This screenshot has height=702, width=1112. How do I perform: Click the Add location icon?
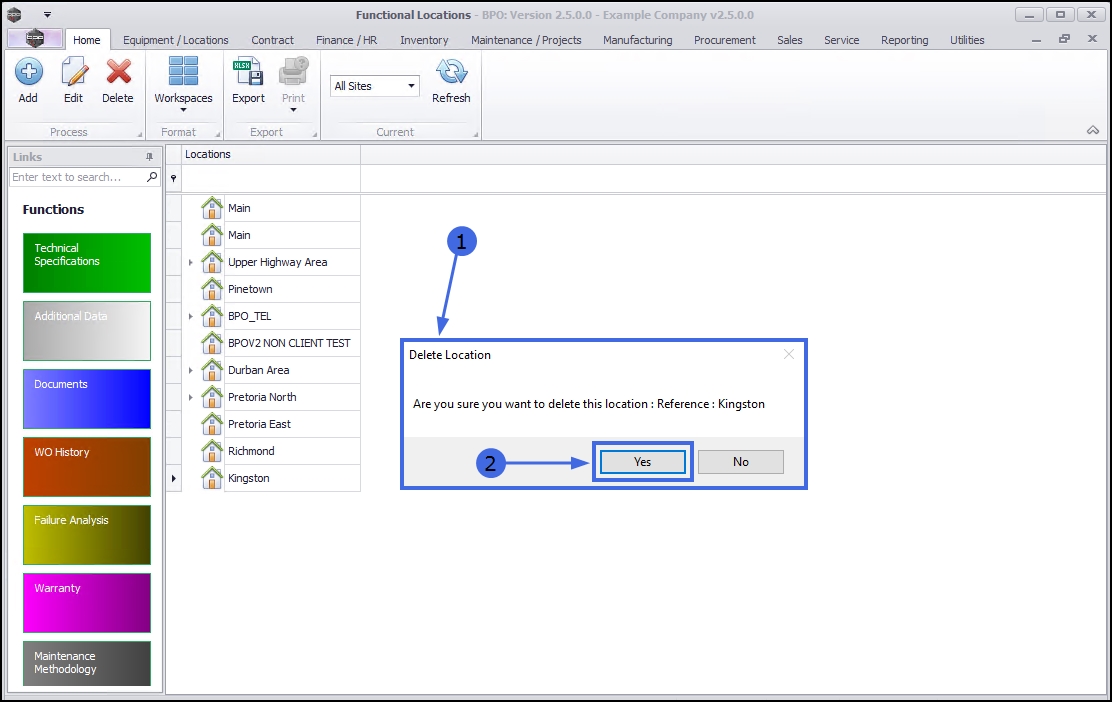tap(28, 72)
